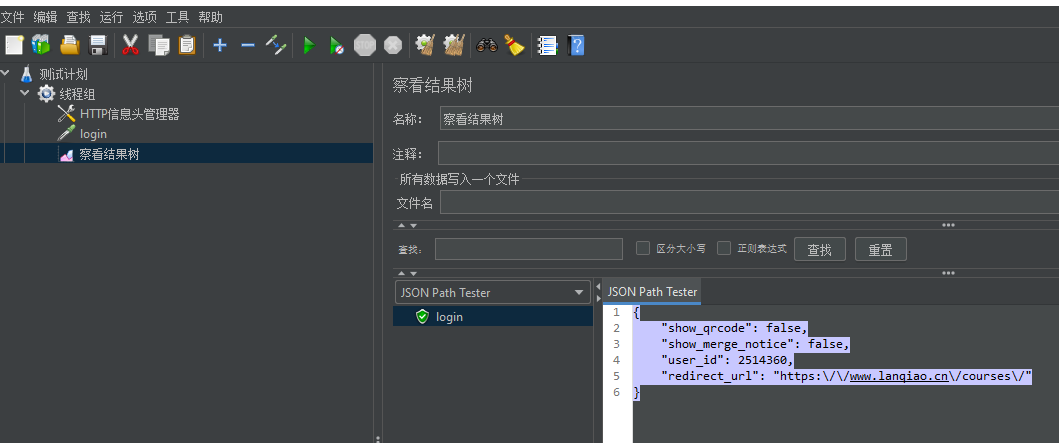Open the www.lanqiao.cn link in response
This screenshot has width=1059, height=443.
(899, 376)
